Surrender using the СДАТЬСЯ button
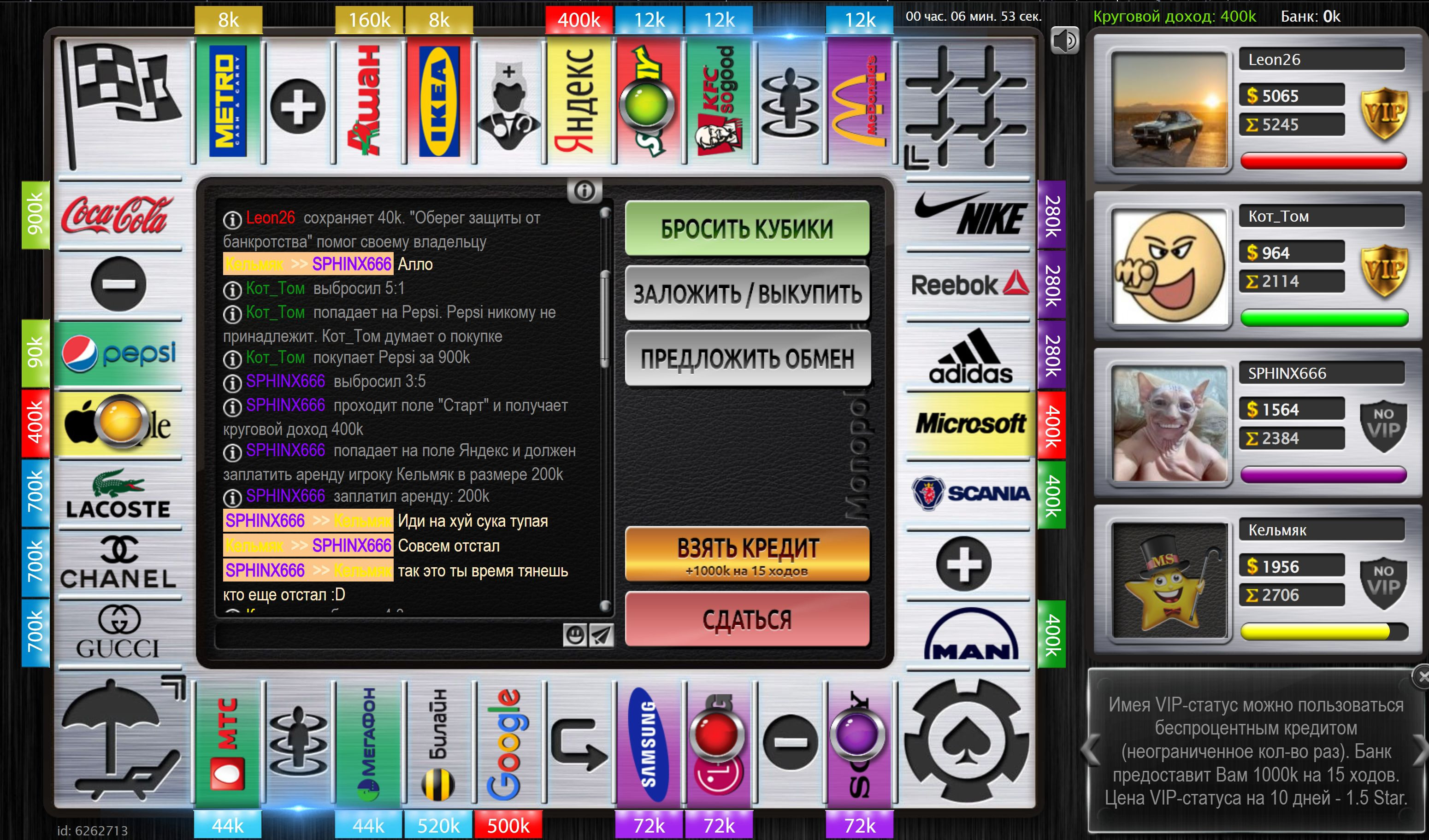Viewport: 1429px width, 840px height. pos(747,619)
